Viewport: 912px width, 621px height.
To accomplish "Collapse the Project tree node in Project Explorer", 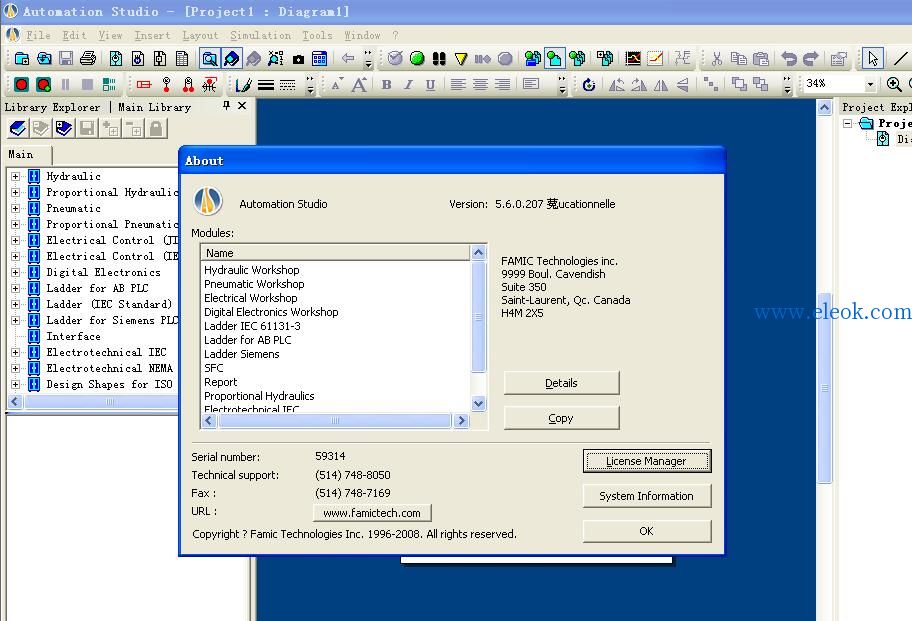I will (x=847, y=123).
